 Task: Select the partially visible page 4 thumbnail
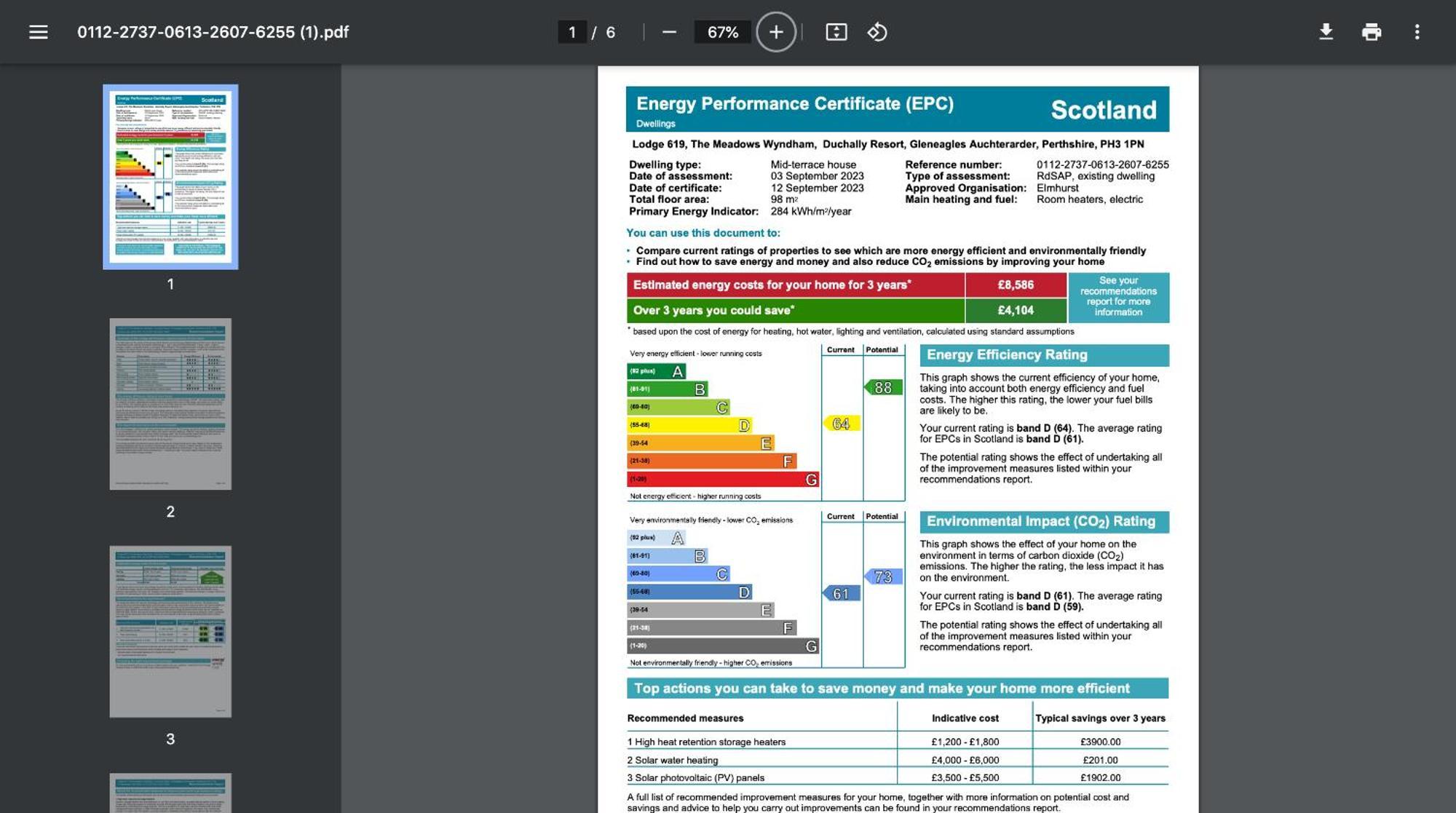coord(170,793)
